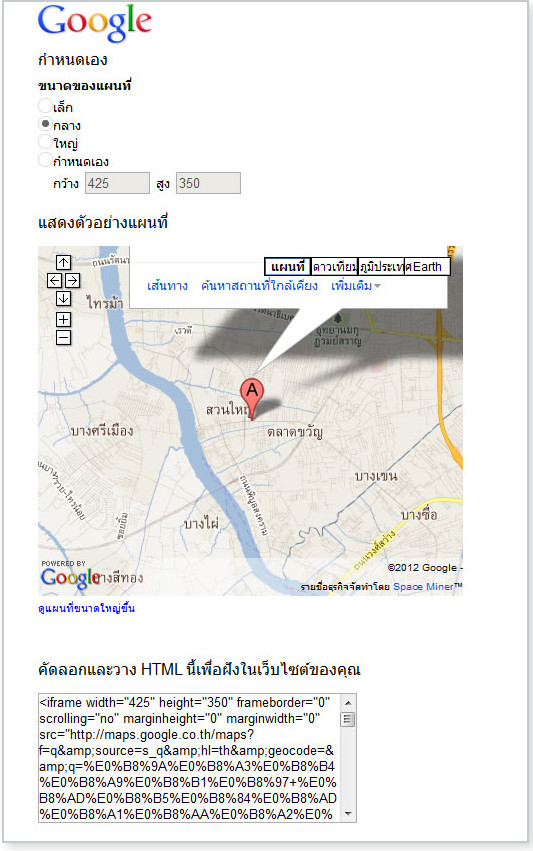Select the กลาง map size option
533x851 pixels.
(46, 124)
